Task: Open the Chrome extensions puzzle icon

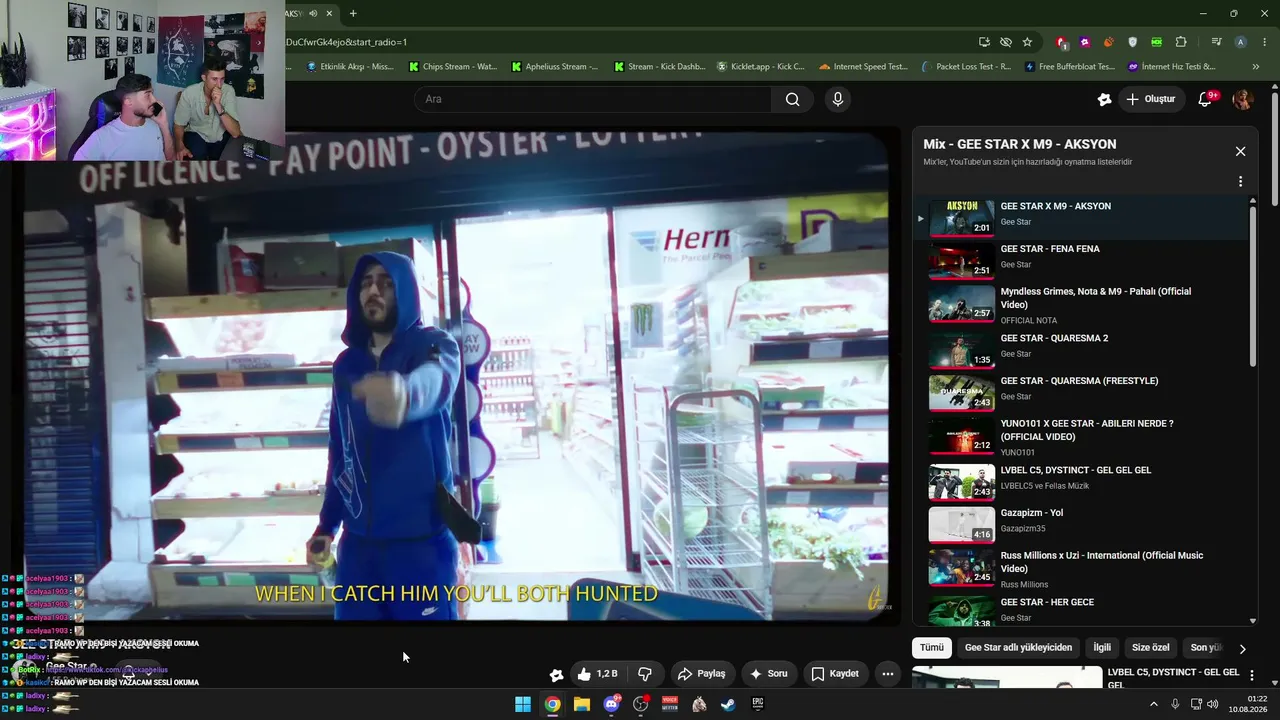Action: [x=1181, y=42]
